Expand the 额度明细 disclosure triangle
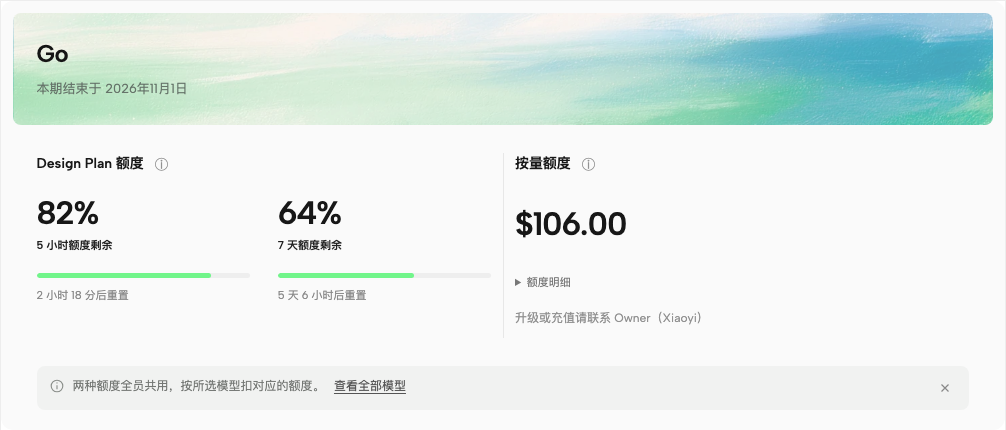The height and width of the screenshot is (430, 1006). (x=518, y=282)
